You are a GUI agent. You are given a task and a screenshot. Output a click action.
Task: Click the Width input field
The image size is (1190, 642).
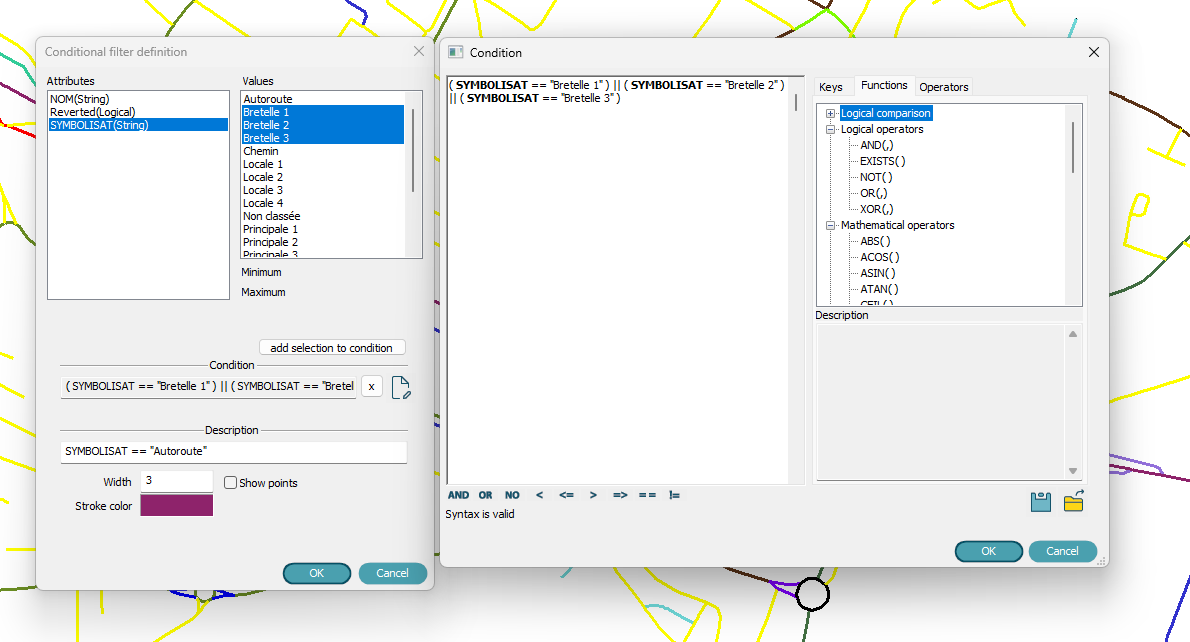coord(177,481)
